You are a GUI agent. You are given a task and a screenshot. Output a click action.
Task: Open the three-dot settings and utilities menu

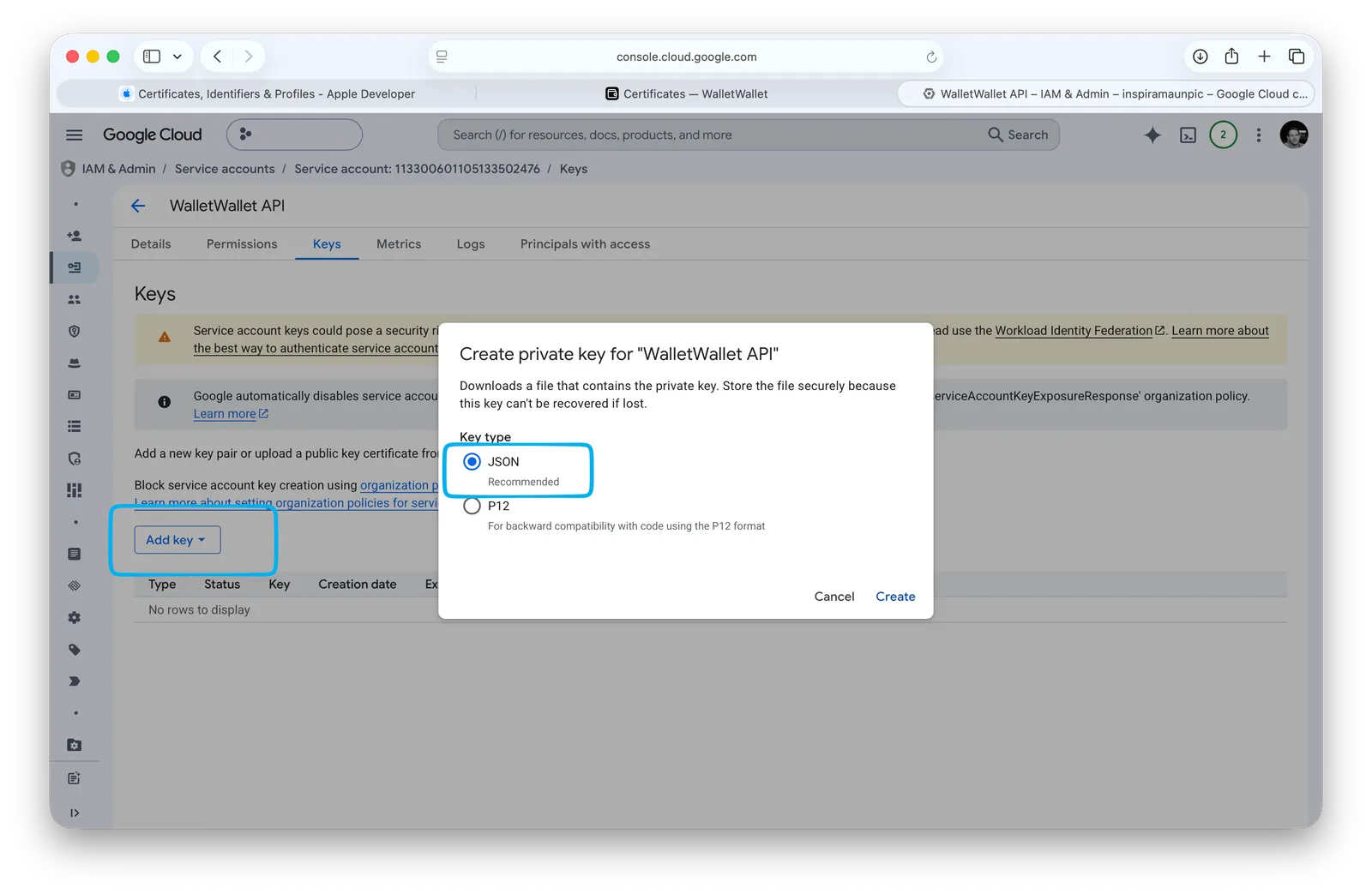1259,135
